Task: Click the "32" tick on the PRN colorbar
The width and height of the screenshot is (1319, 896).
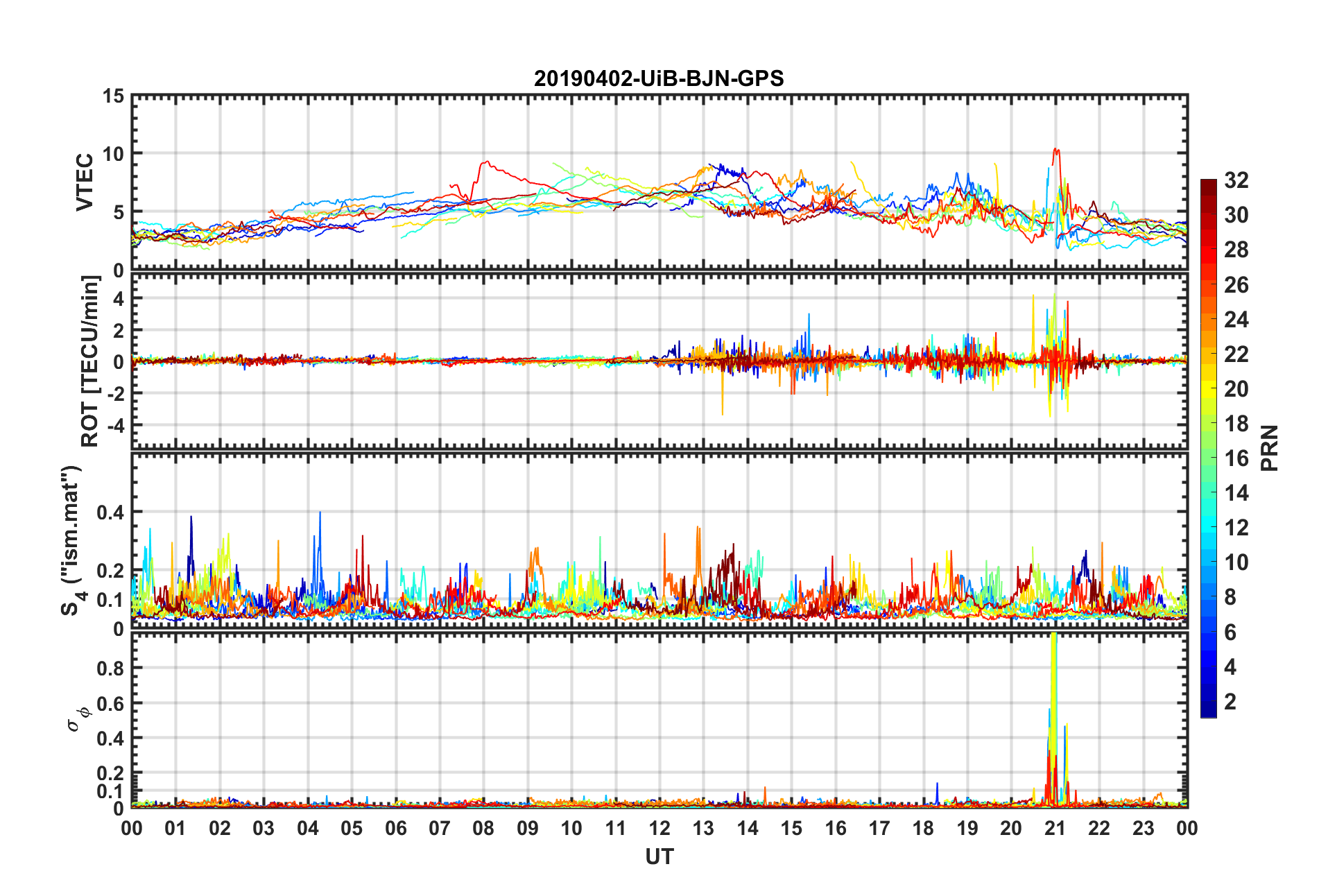Action: coord(1236,180)
